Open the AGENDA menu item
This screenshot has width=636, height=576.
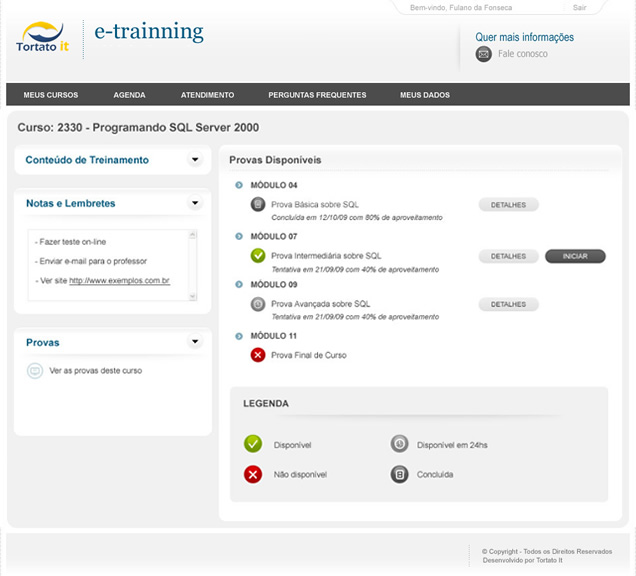pyautogui.click(x=129, y=95)
